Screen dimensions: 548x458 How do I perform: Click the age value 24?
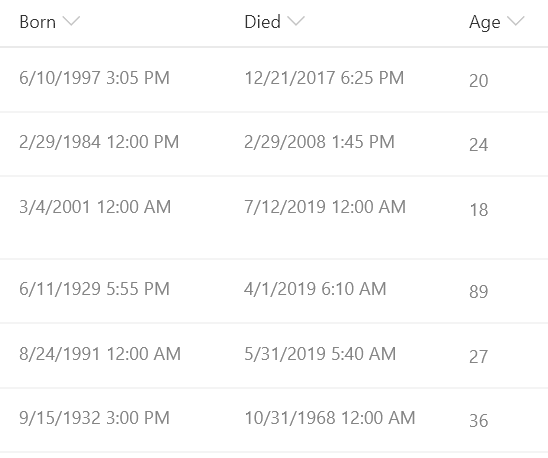(478, 145)
